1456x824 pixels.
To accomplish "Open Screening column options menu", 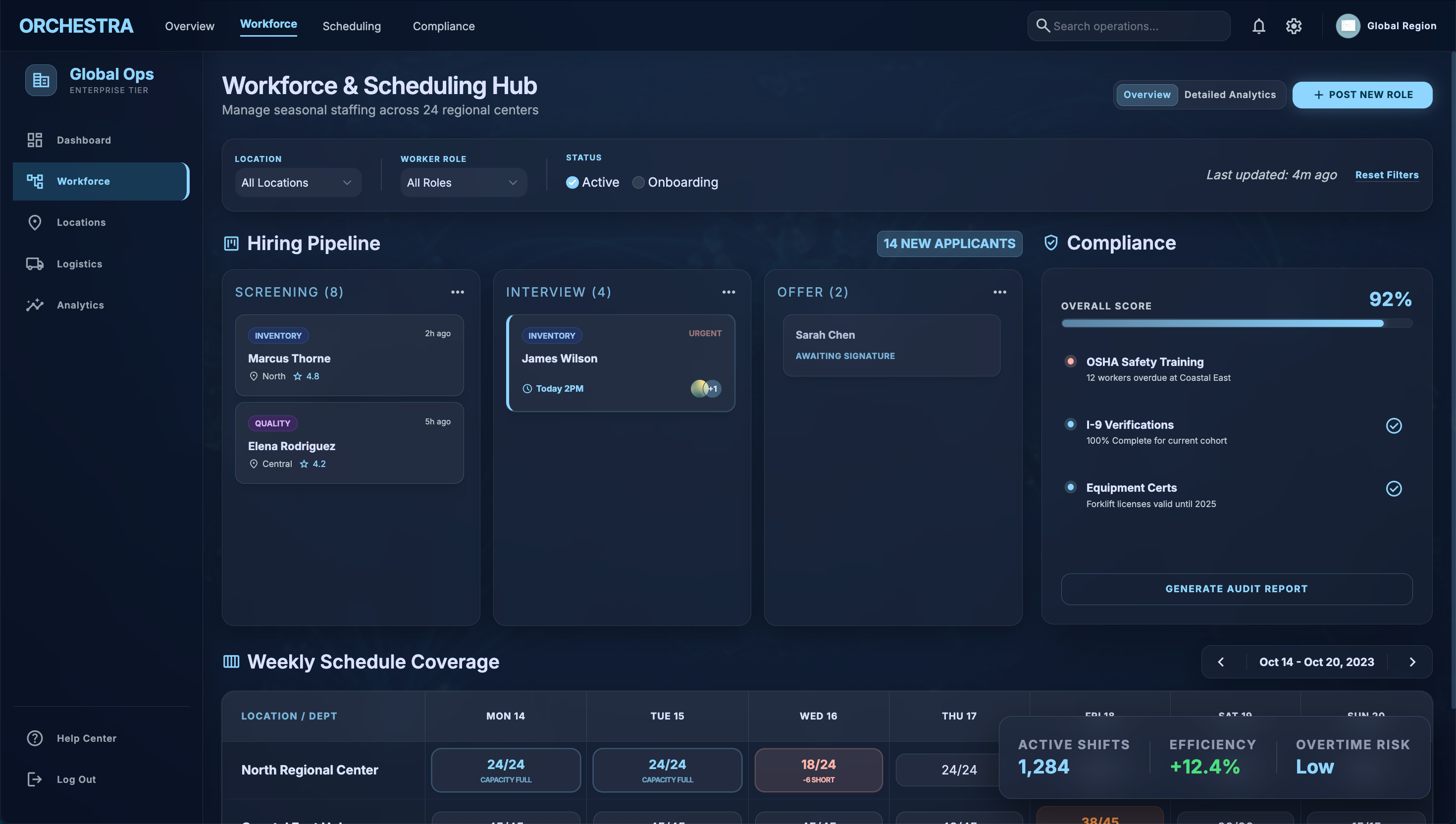I will tap(457, 292).
